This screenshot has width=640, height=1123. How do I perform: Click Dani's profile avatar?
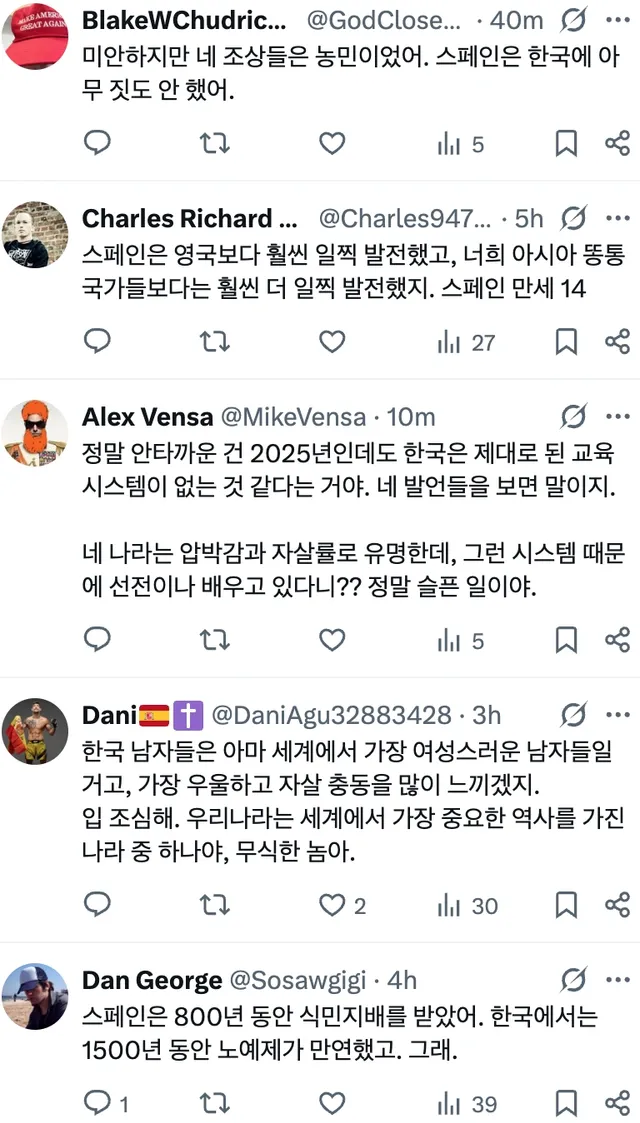pos(35,731)
